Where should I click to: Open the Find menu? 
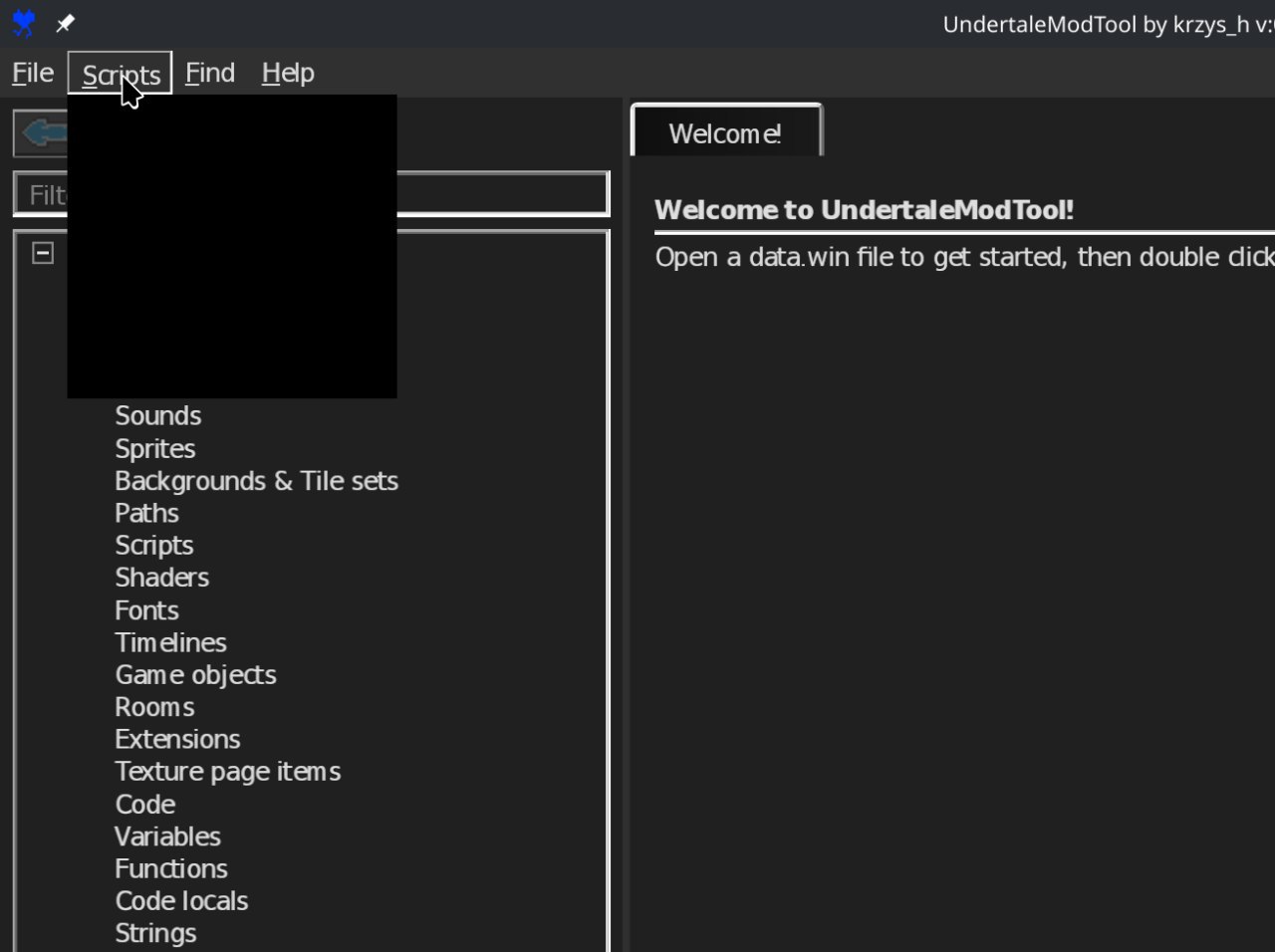210,73
